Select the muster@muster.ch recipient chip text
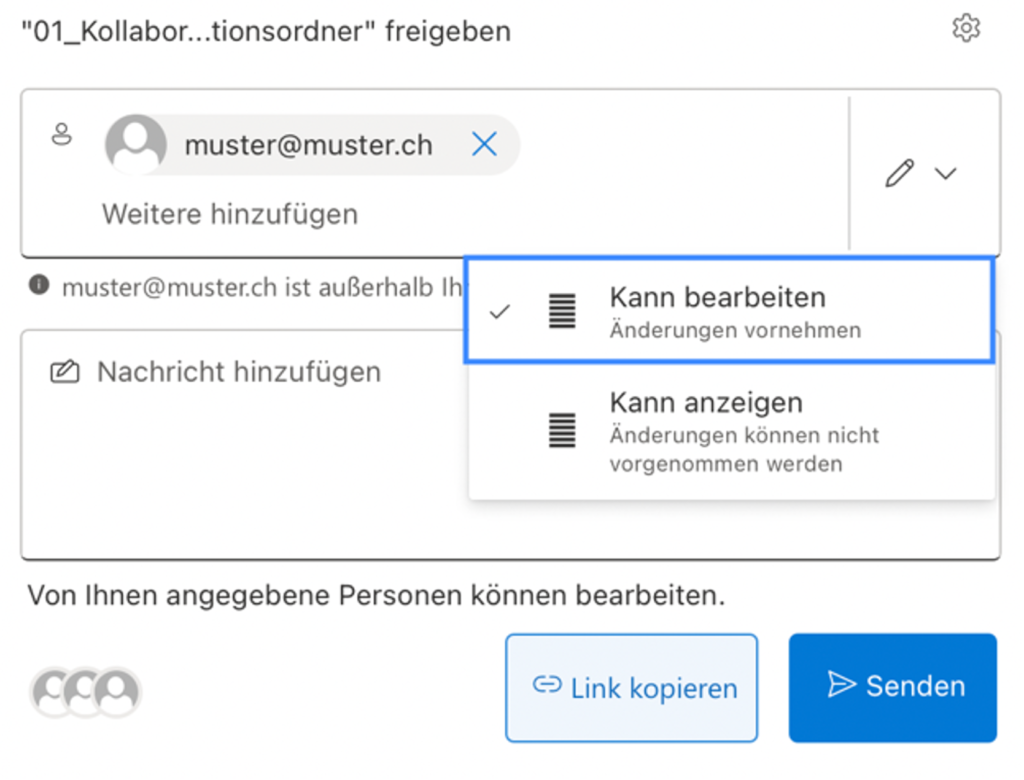Screen dimensions: 1024x780 [x=308, y=145]
